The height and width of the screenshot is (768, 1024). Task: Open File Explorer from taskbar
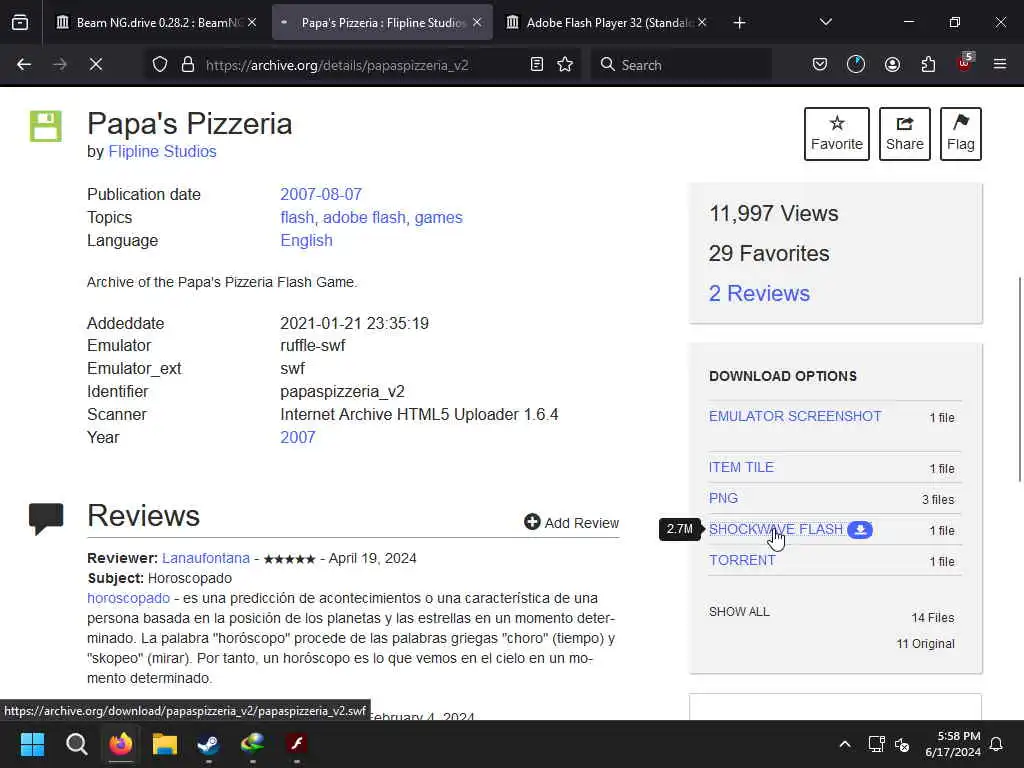(165, 744)
